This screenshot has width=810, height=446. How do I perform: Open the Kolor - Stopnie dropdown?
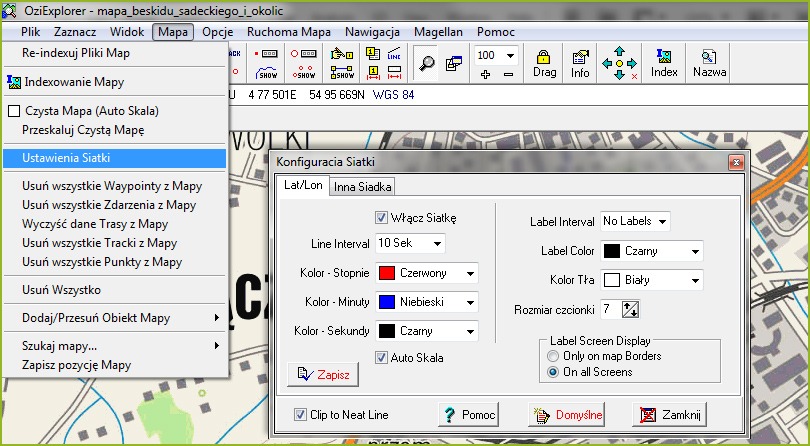click(x=470, y=273)
